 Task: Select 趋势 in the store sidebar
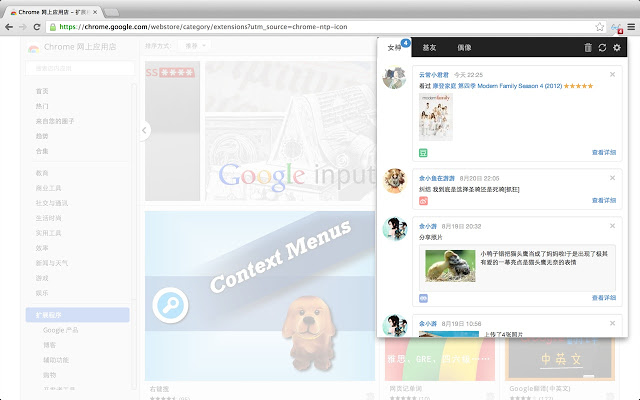[x=42, y=136]
